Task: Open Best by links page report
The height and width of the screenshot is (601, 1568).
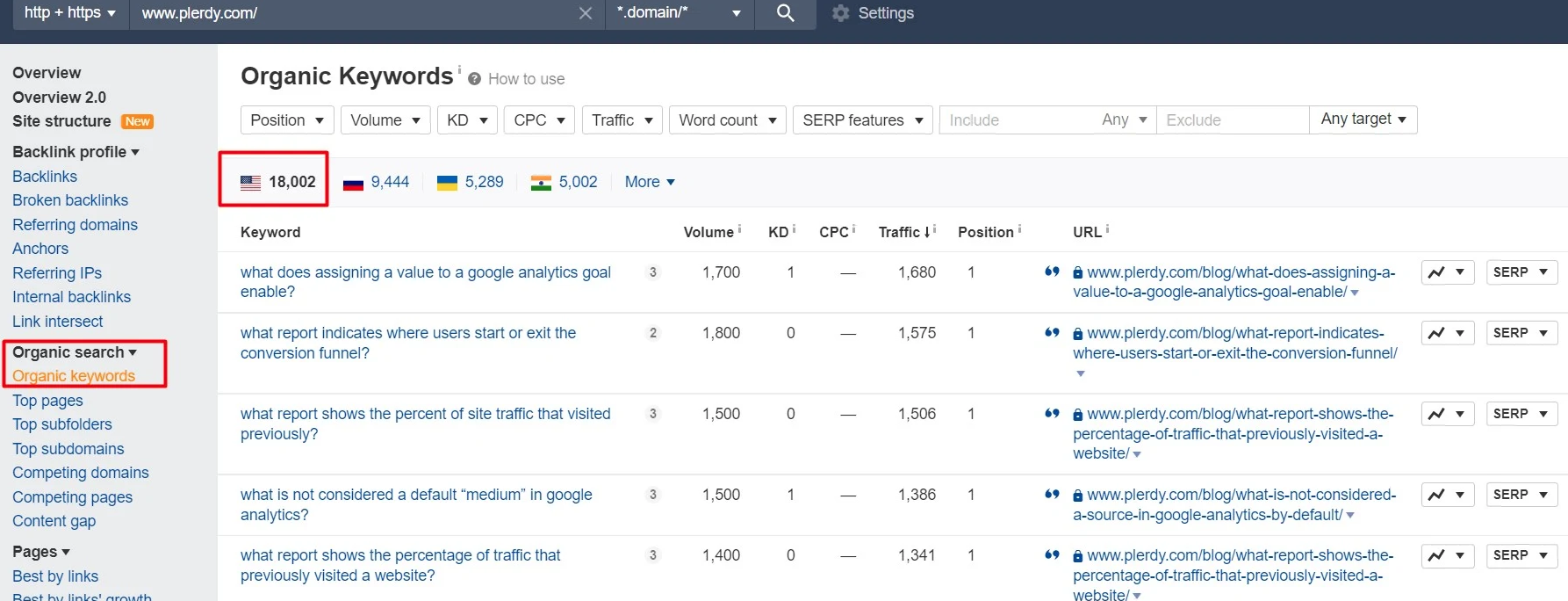Action: click(x=55, y=576)
